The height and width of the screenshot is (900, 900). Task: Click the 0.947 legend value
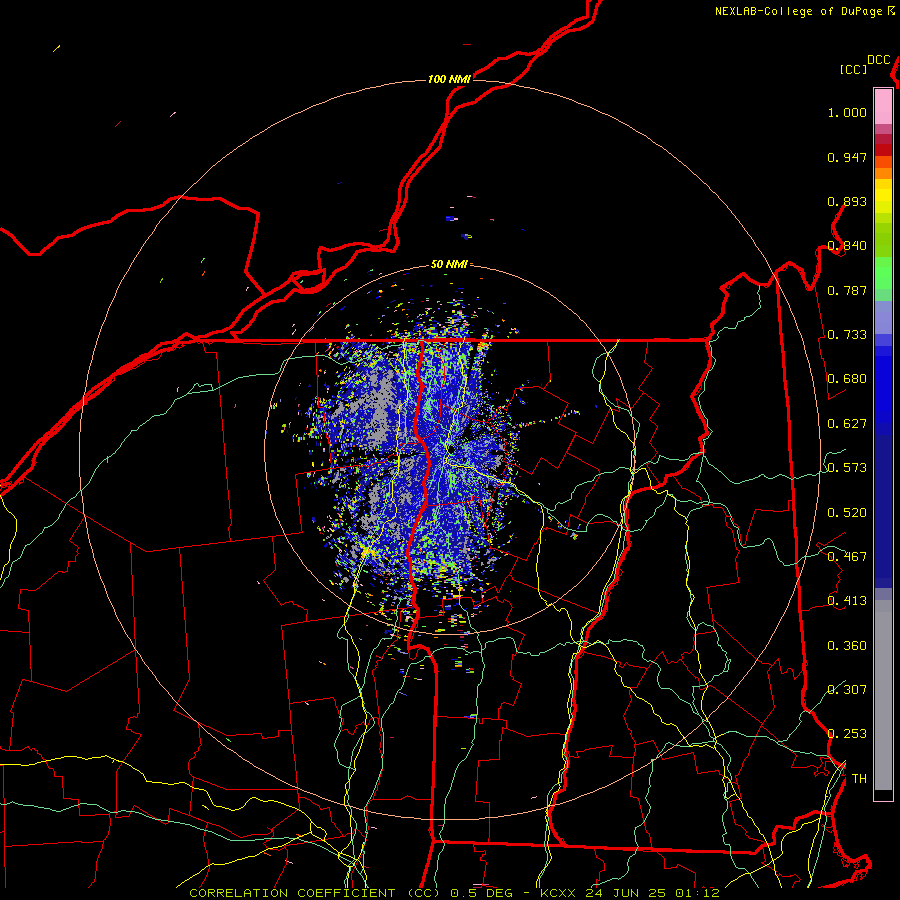[847, 157]
